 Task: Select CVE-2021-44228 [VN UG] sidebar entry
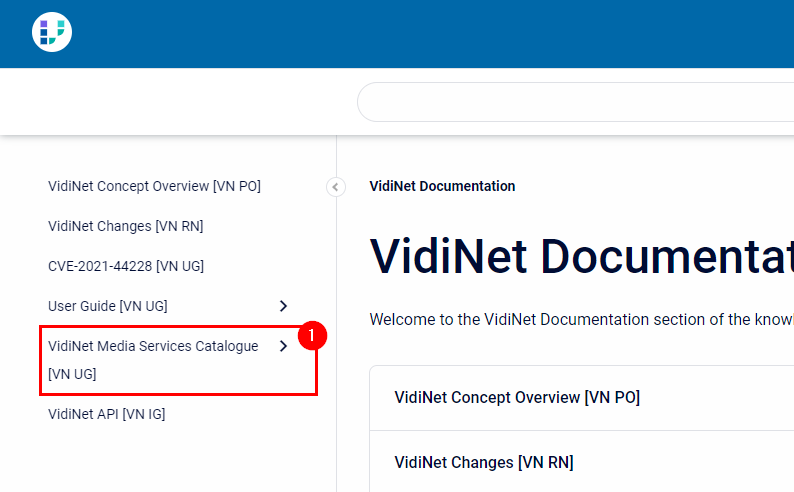[x=125, y=266]
